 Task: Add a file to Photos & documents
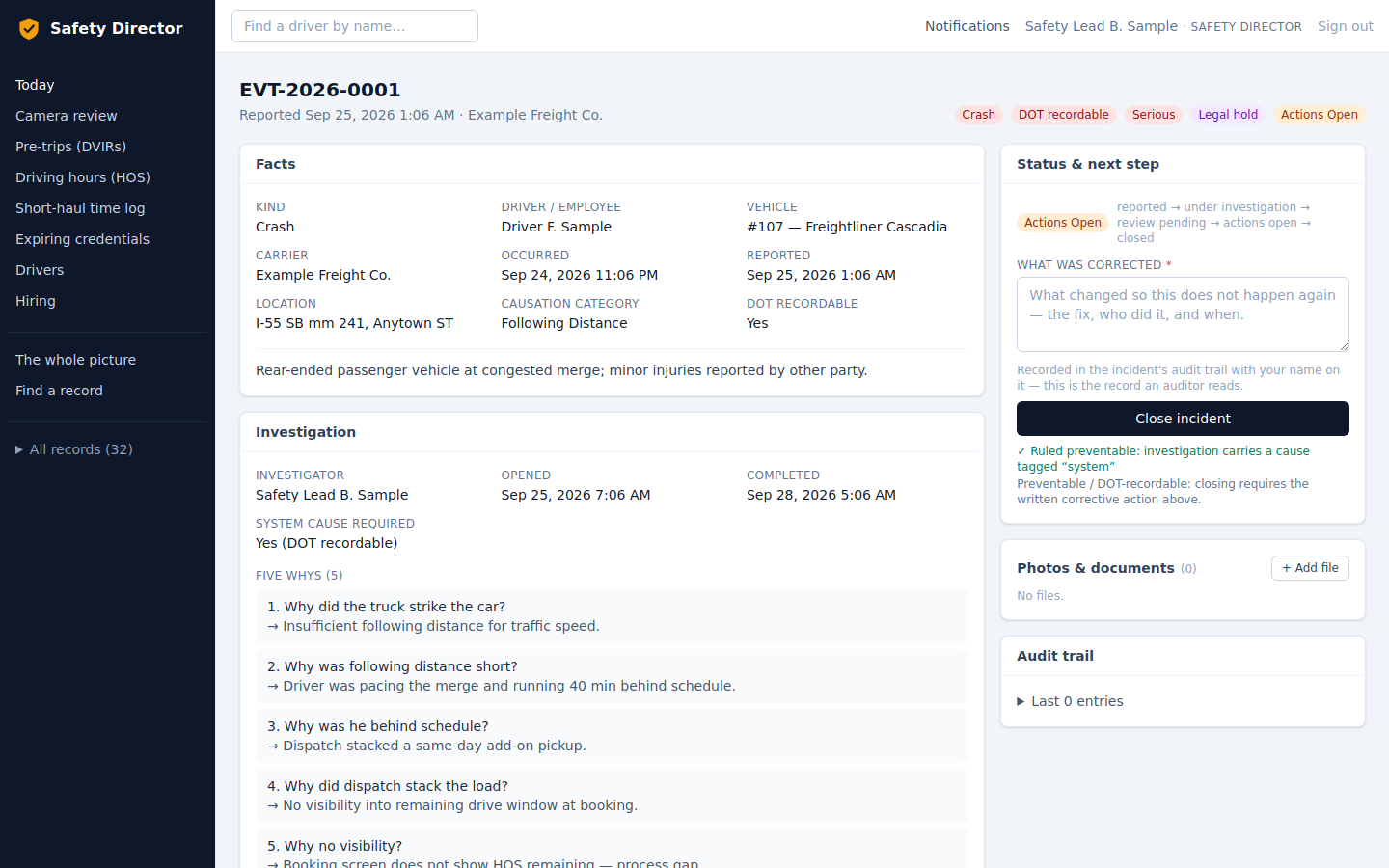pyautogui.click(x=1310, y=568)
